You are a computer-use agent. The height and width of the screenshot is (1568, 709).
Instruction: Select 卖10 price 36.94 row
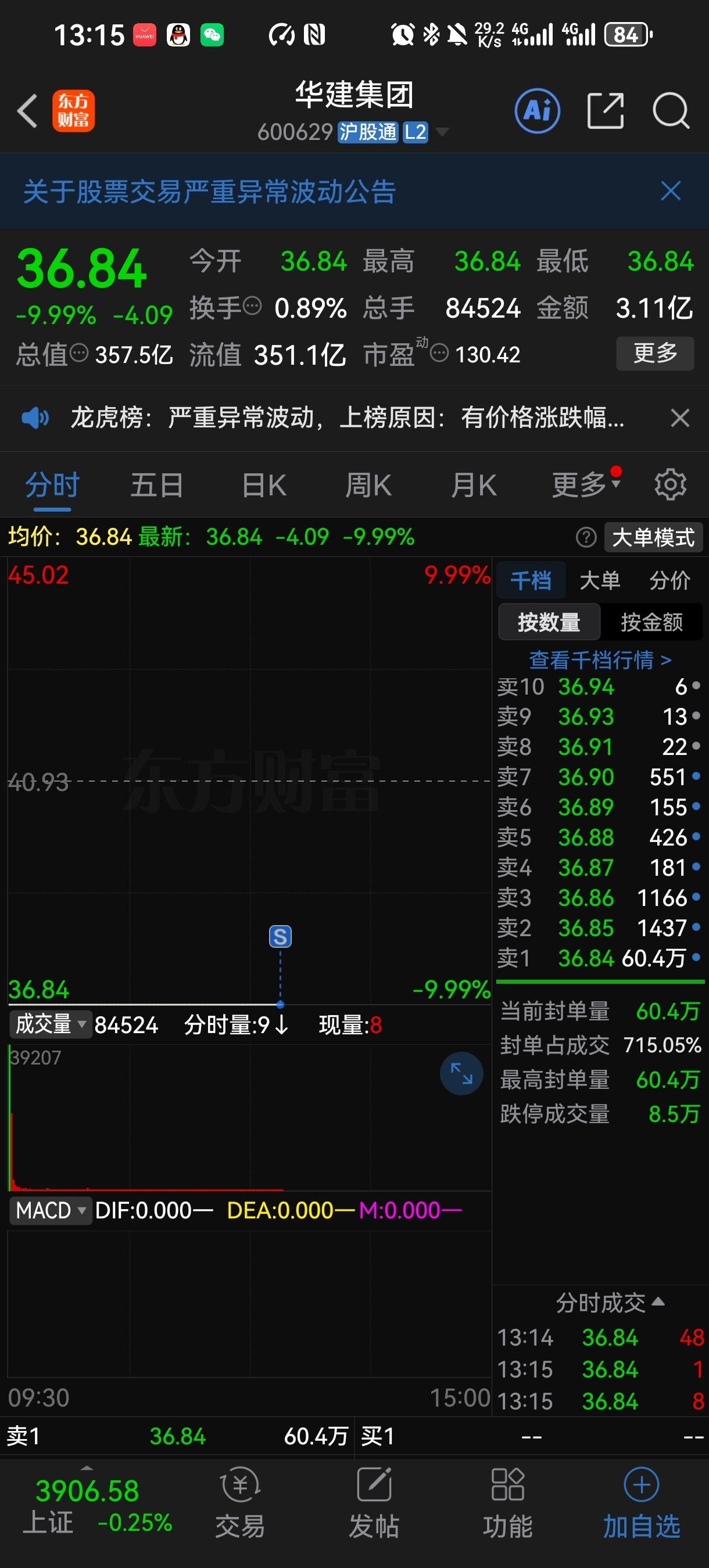click(x=599, y=686)
